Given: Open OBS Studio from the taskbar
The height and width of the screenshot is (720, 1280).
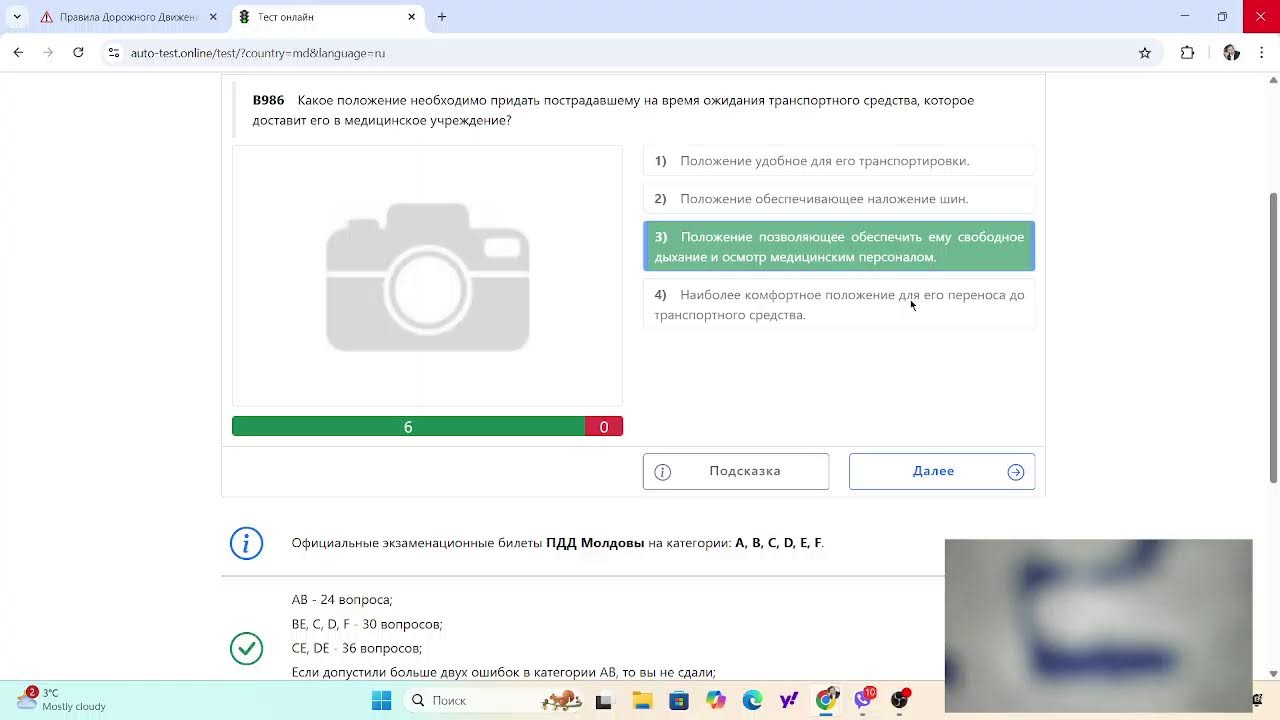Looking at the screenshot, I should click(x=900, y=700).
